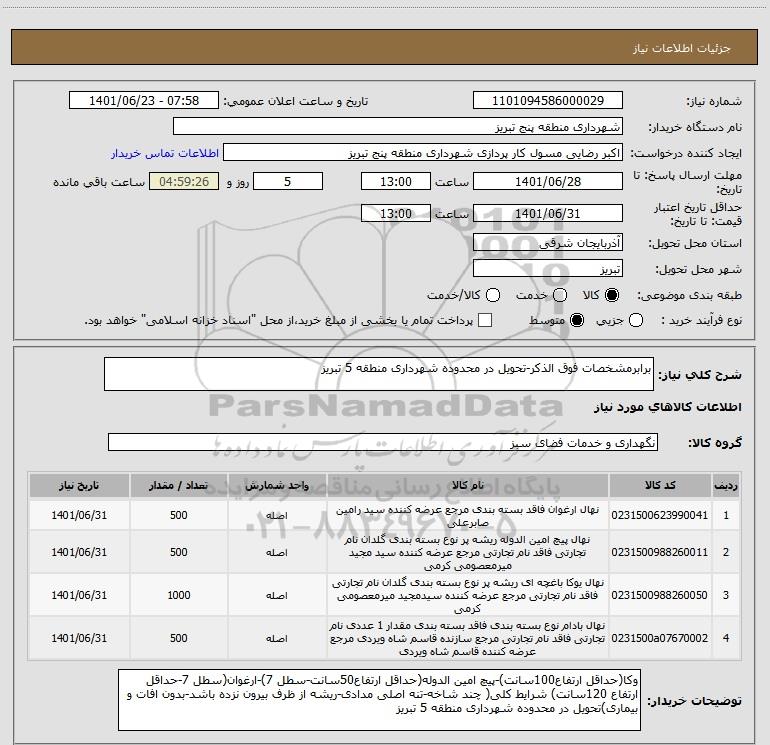The width and height of the screenshot is (770, 745).
Task: Click the نهال بادام product name in row 4
Action: point(468,638)
